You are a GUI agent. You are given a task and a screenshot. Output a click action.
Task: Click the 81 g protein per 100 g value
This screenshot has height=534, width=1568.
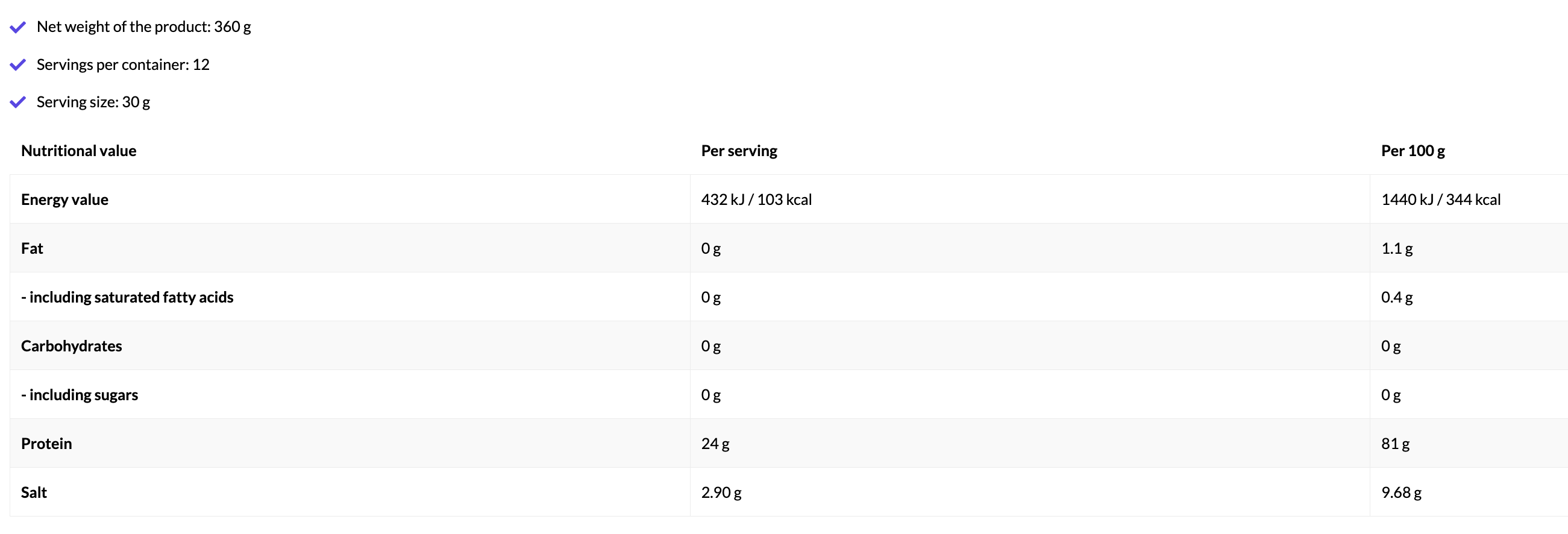[x=1395, y=443]
